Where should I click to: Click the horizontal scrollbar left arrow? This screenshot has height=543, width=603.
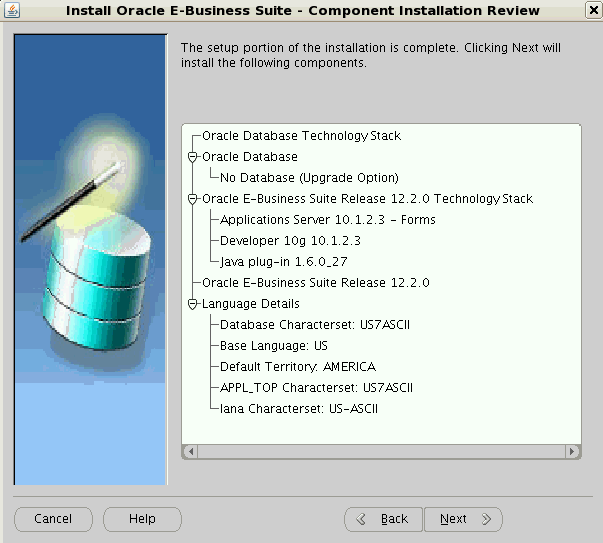click(191, 451)
